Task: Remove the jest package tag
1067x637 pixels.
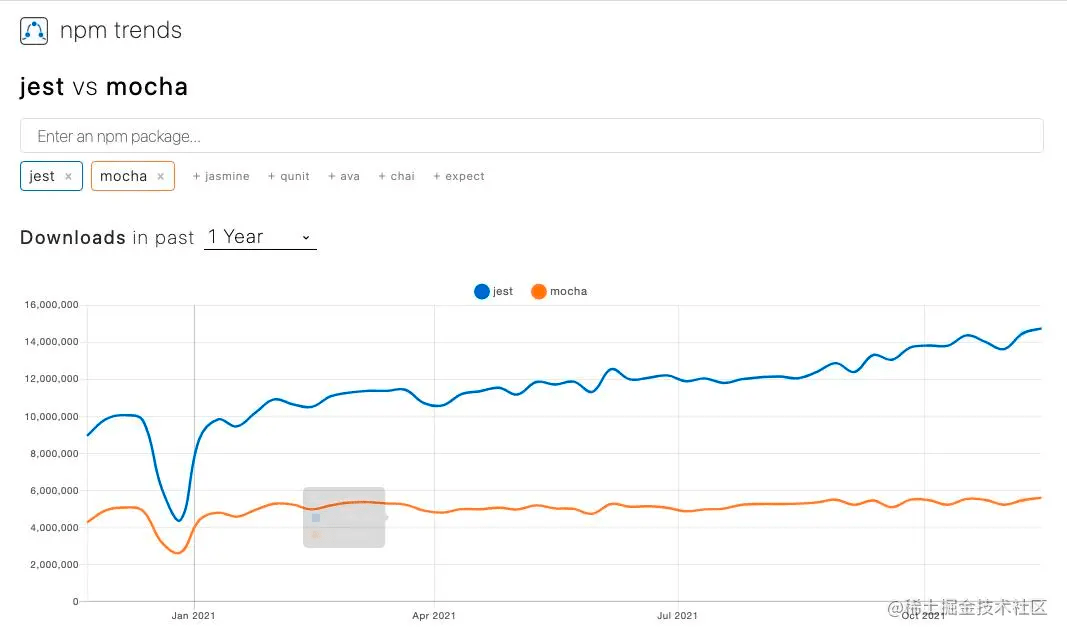Action: point(68,177)
